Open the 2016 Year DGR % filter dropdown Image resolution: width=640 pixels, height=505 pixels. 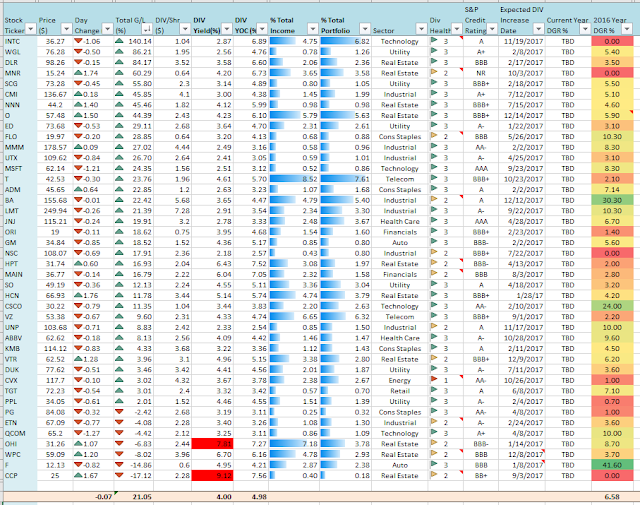(627, 29)
